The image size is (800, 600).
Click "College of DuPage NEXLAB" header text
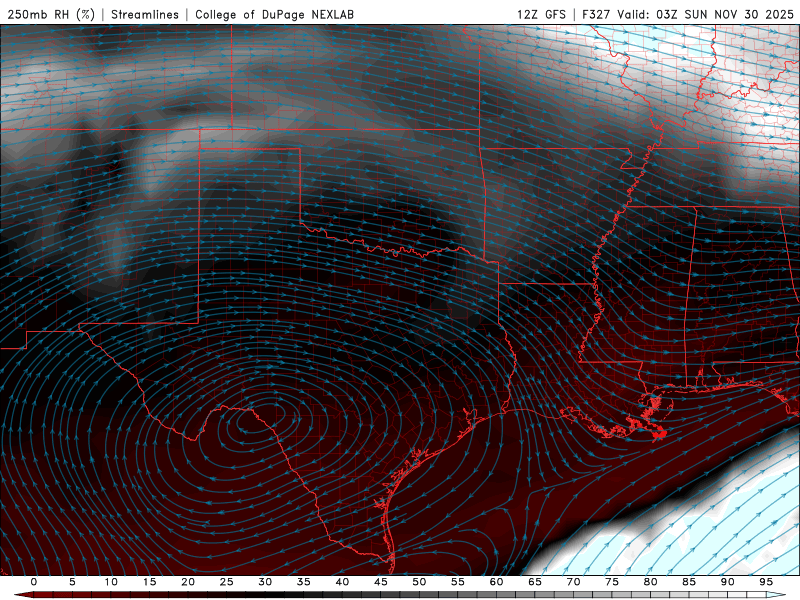pos(274,14)
